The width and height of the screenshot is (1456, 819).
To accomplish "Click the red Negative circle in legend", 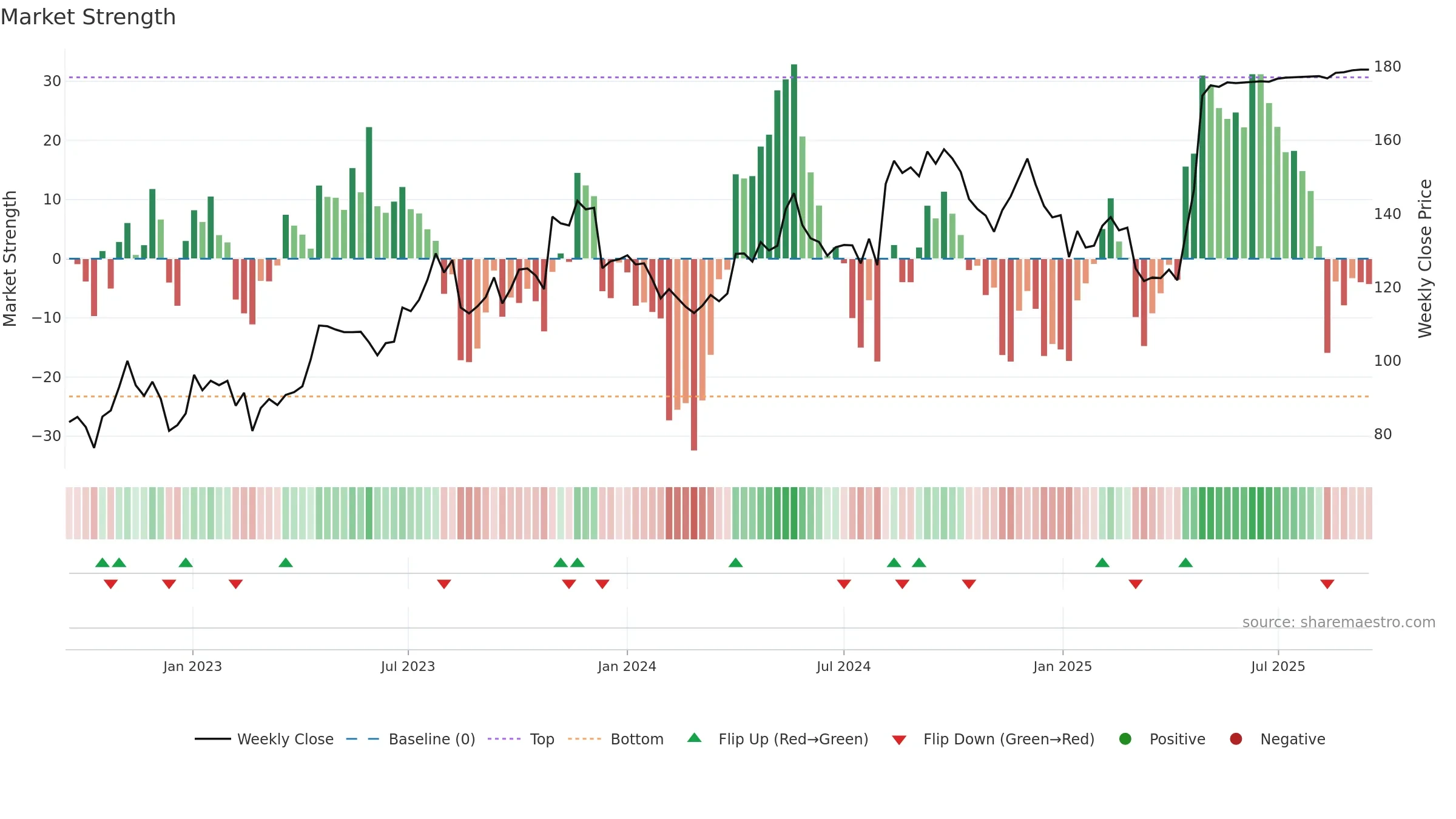I will click(x=1236, y=739).
